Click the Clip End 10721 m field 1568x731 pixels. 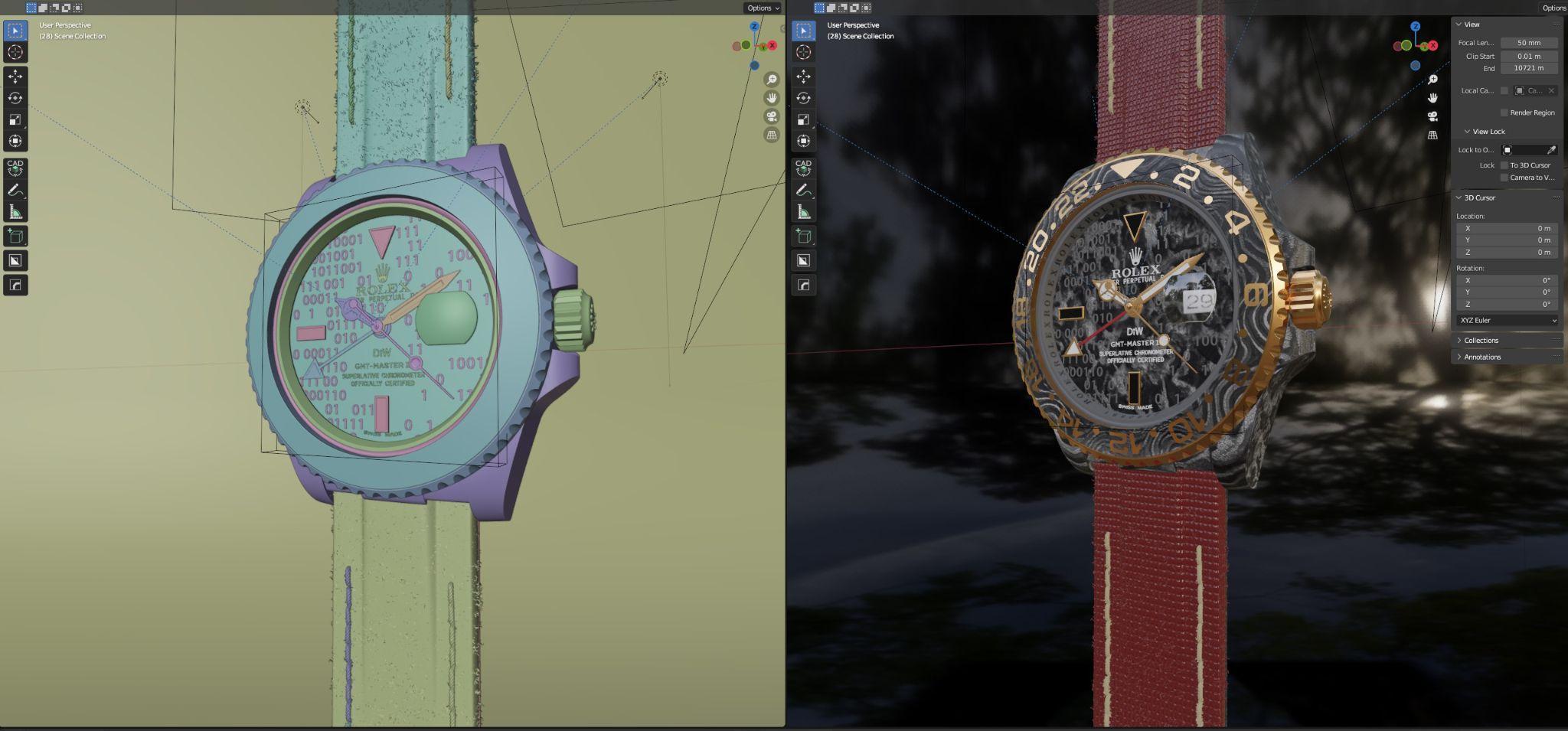click(1529, 68)
